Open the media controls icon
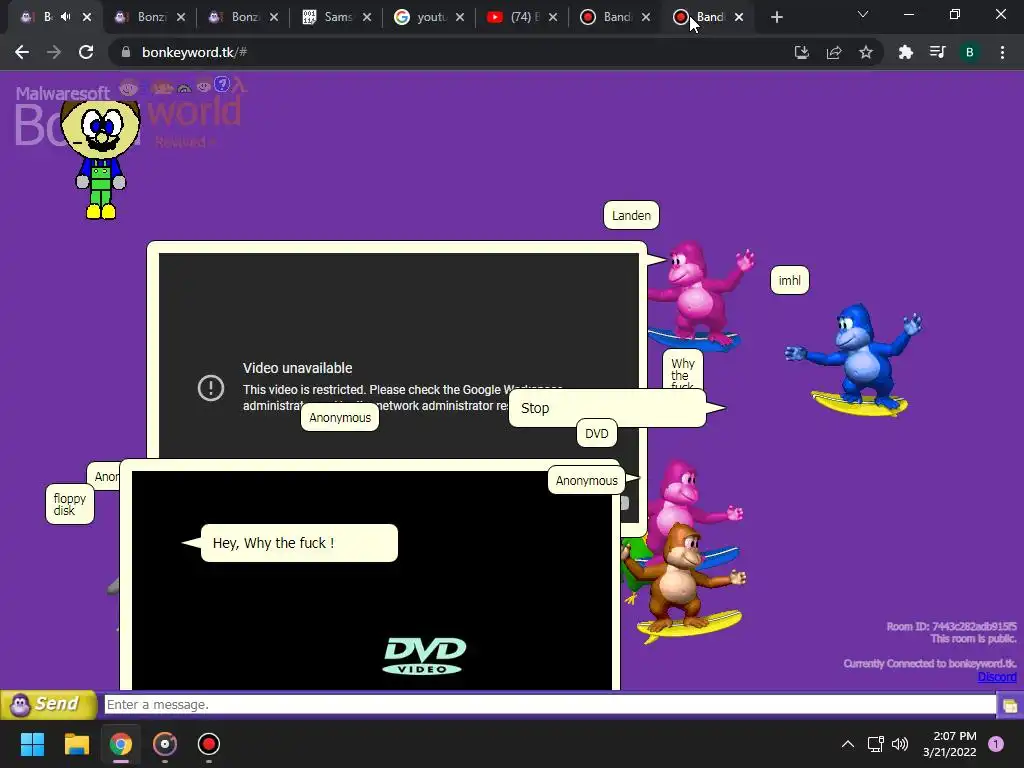Screen dimensions: 1024x768 coord(937,52)
